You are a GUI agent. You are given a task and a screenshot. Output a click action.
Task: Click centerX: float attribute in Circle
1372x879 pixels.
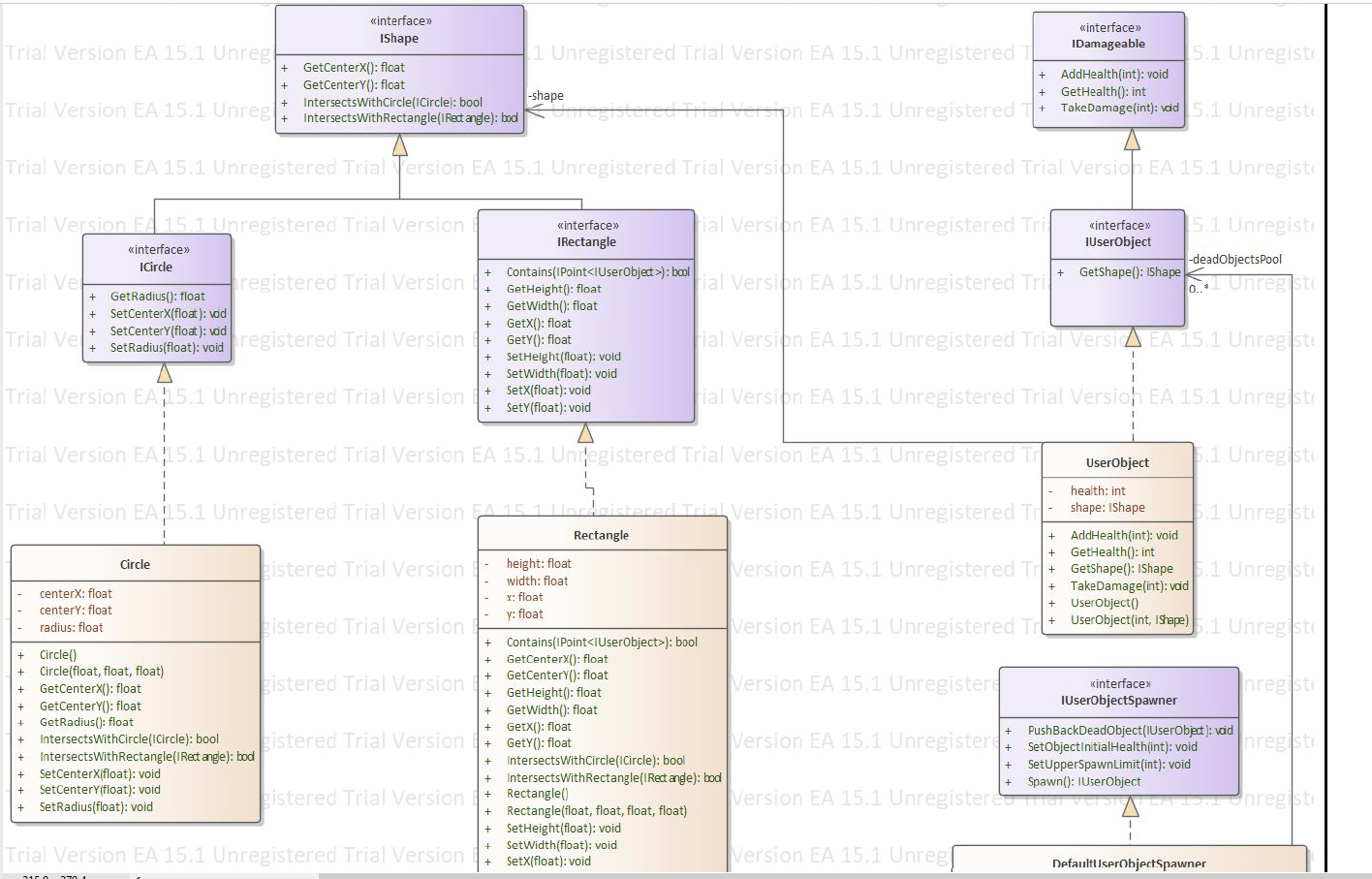(76, 594)
